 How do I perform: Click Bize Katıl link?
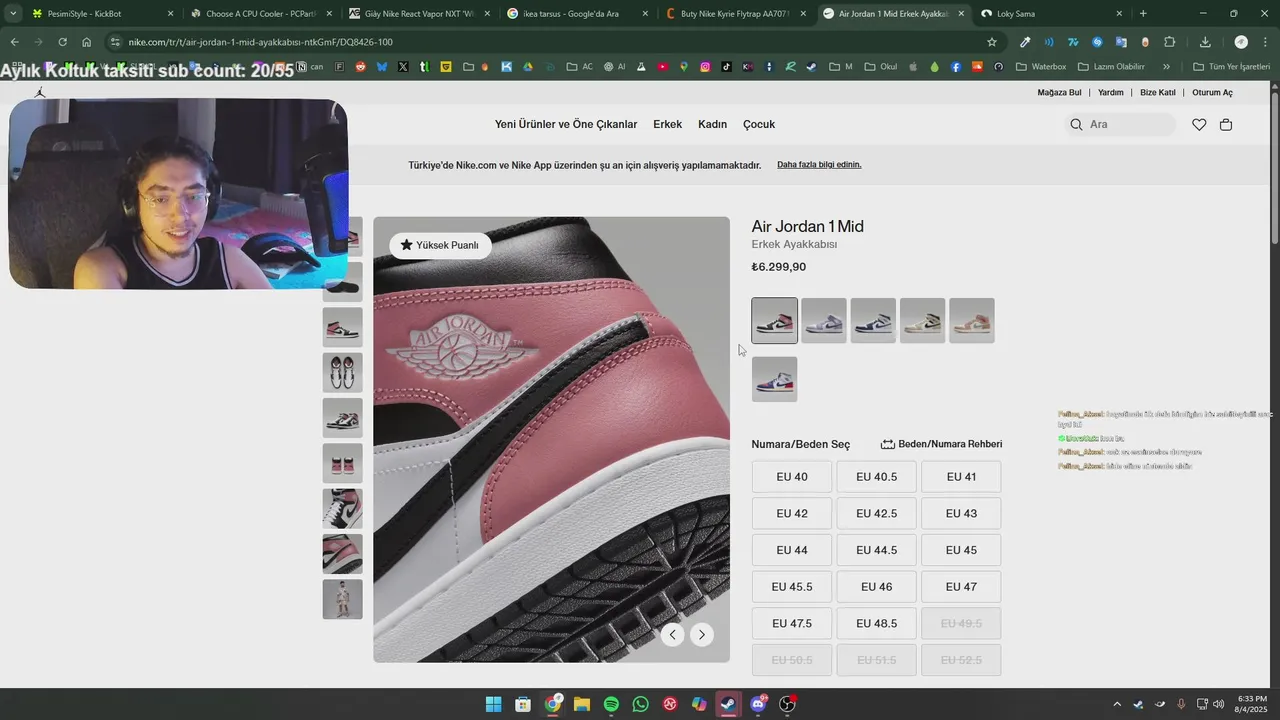pyautogui.click(x=1158, y=92)
